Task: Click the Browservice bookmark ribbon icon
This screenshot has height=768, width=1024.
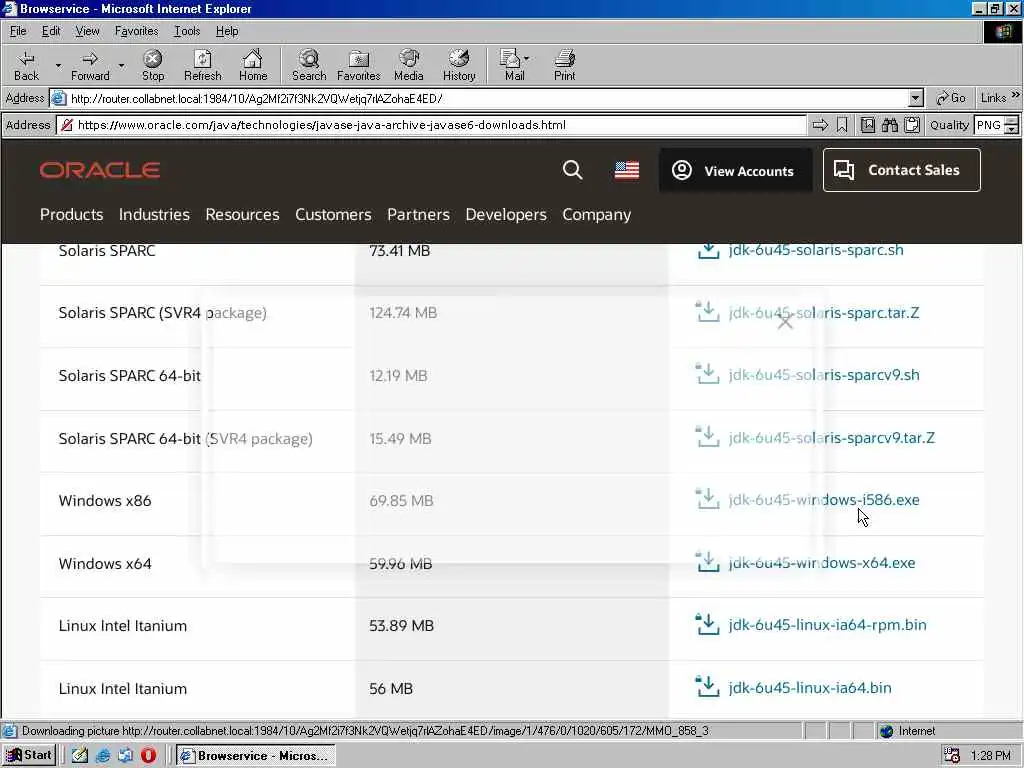Action: tap(842, 125)
